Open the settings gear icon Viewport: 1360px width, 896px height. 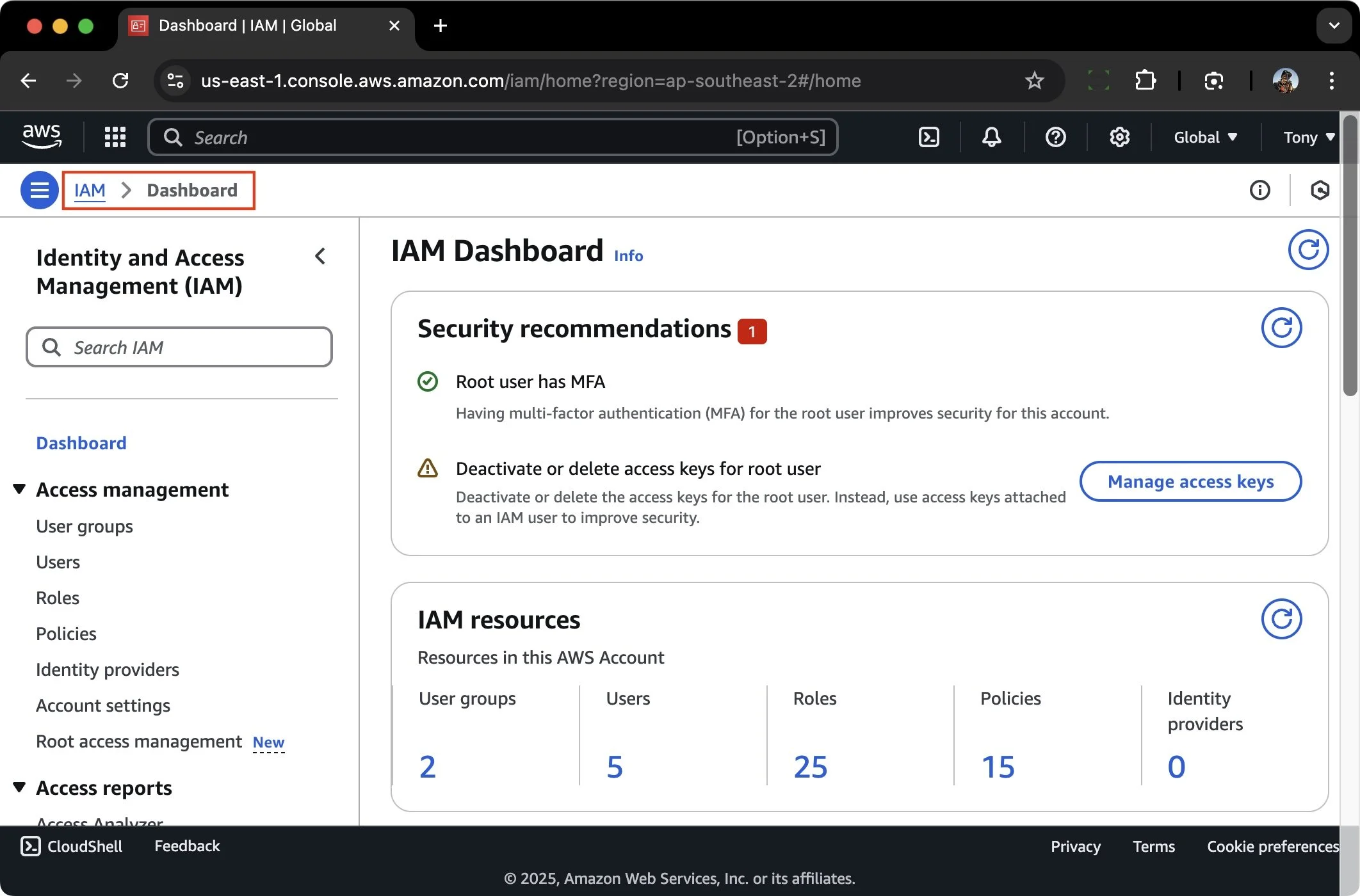1119,137
